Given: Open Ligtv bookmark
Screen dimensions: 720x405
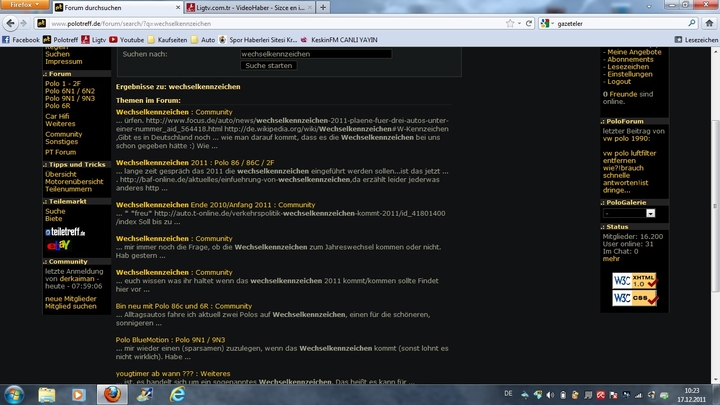Looking at the screenshot, I should pos(94,40).
